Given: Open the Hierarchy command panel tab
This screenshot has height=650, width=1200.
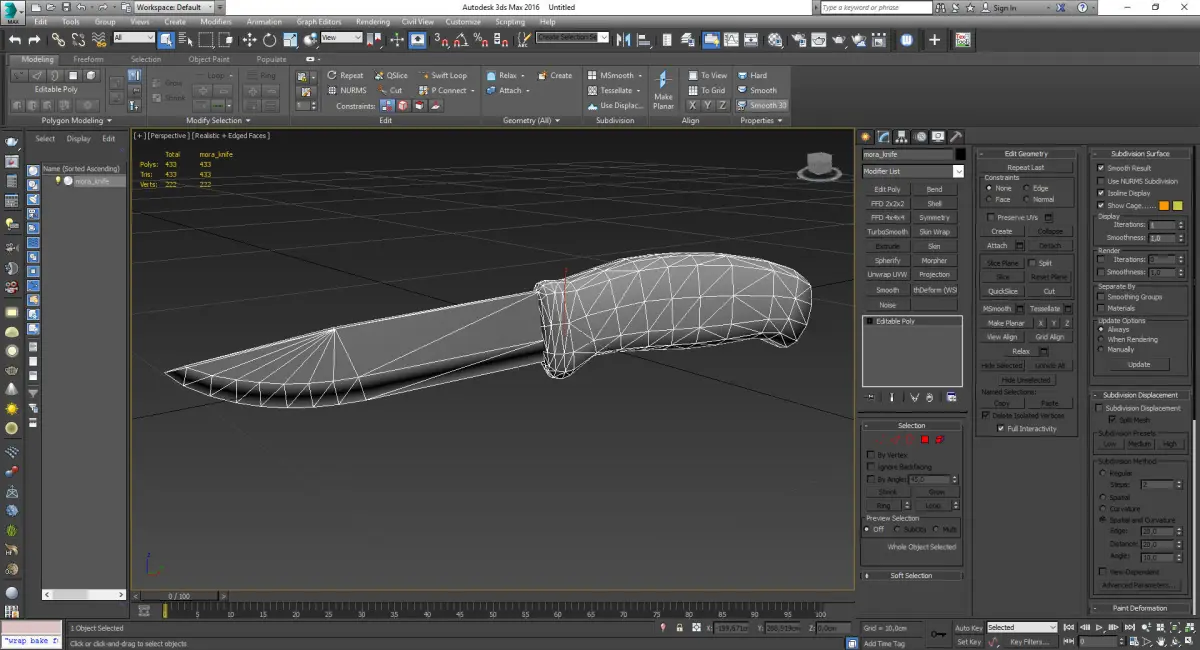Looking at the screenshot, I should coord(902,137).
